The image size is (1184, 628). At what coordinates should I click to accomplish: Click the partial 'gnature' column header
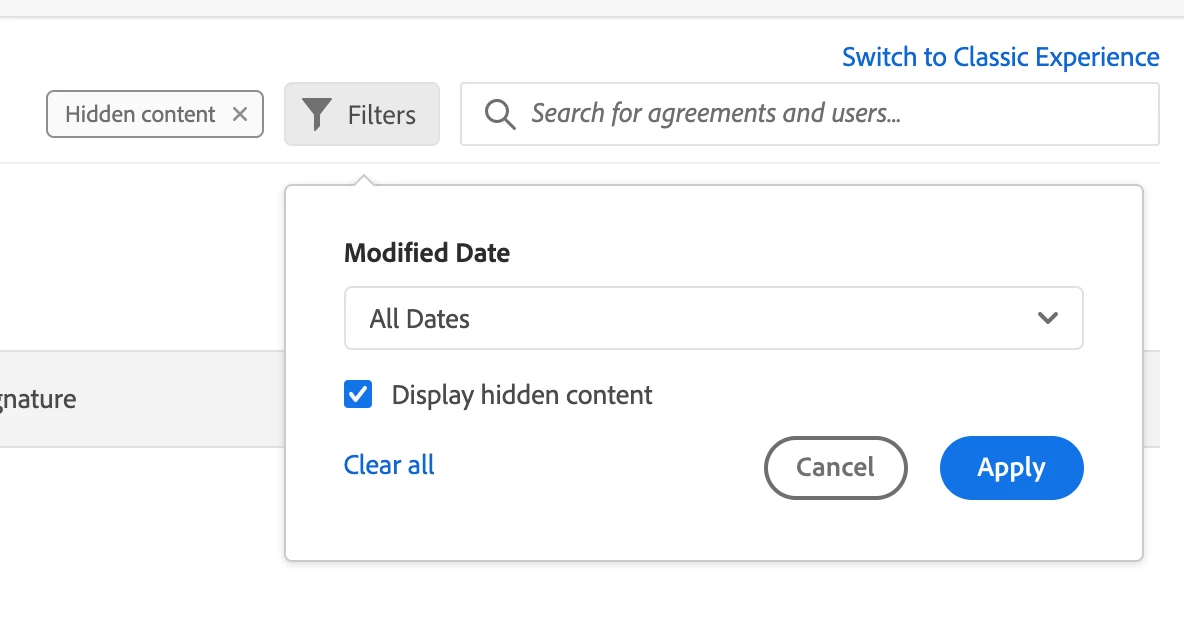pyautogui.click(x=38, y=399)
